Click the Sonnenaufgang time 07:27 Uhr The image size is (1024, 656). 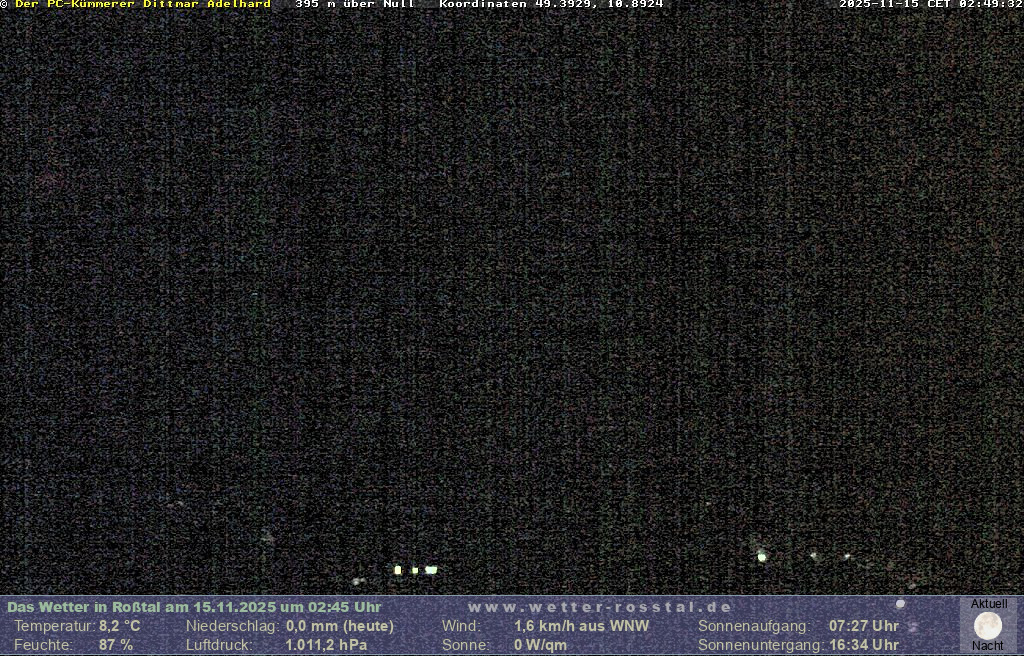coord(863,626)
